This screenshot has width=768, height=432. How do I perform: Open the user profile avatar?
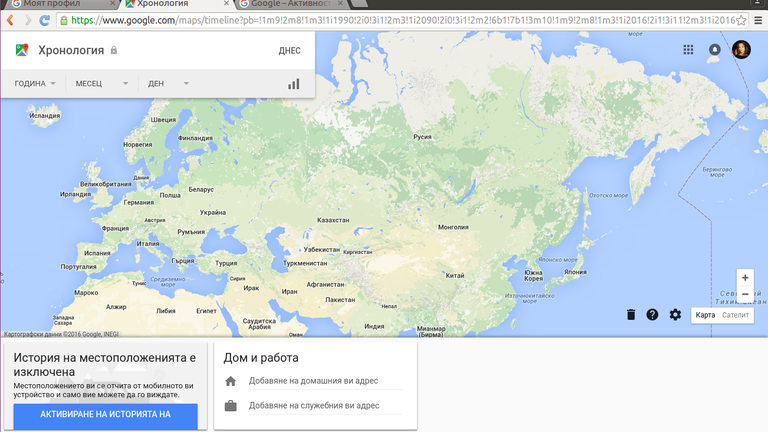[741, 50]
